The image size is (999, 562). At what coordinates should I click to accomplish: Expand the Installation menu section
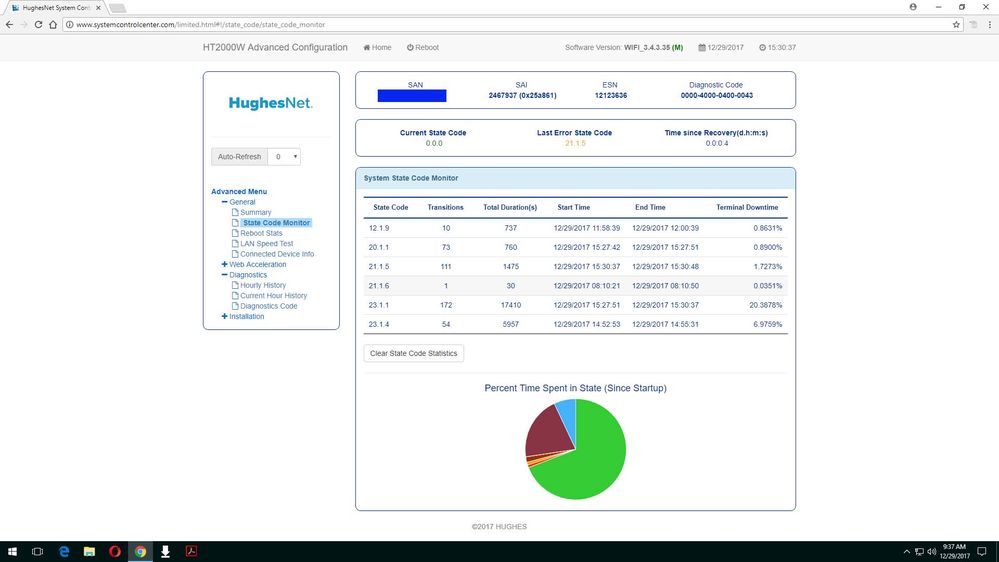point(225,317)
